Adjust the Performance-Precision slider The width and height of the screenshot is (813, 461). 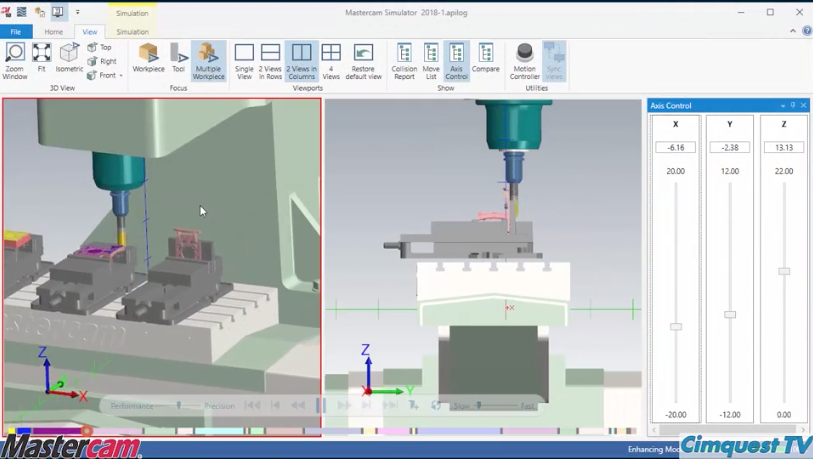(179, 406)
